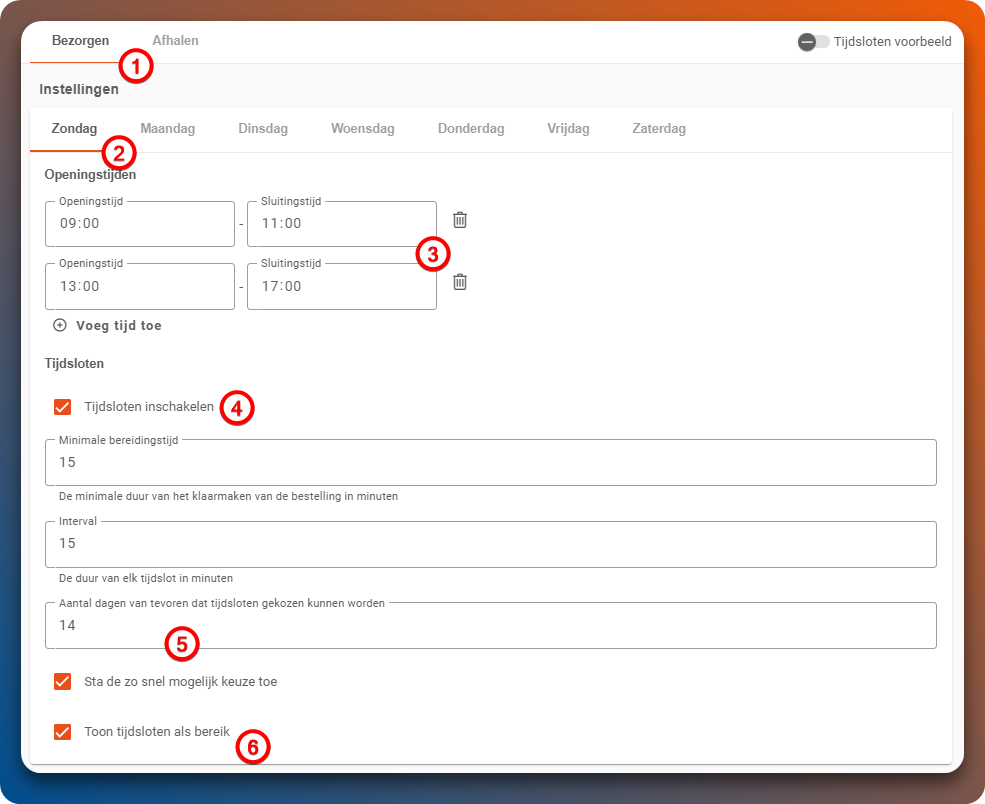Focus the Minimale bereidingstijd input field
The image size is (985, 804).
pos(490,462)
